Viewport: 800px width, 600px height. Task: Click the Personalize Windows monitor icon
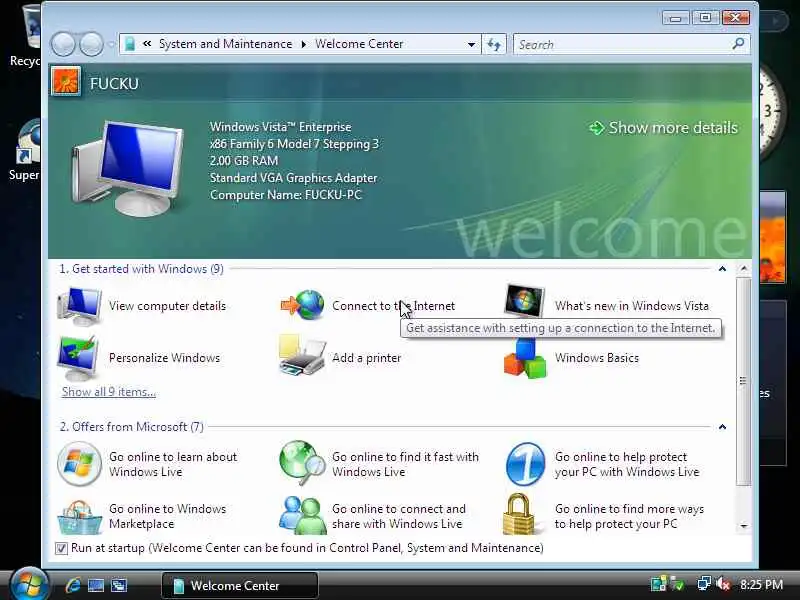[78, 358]
